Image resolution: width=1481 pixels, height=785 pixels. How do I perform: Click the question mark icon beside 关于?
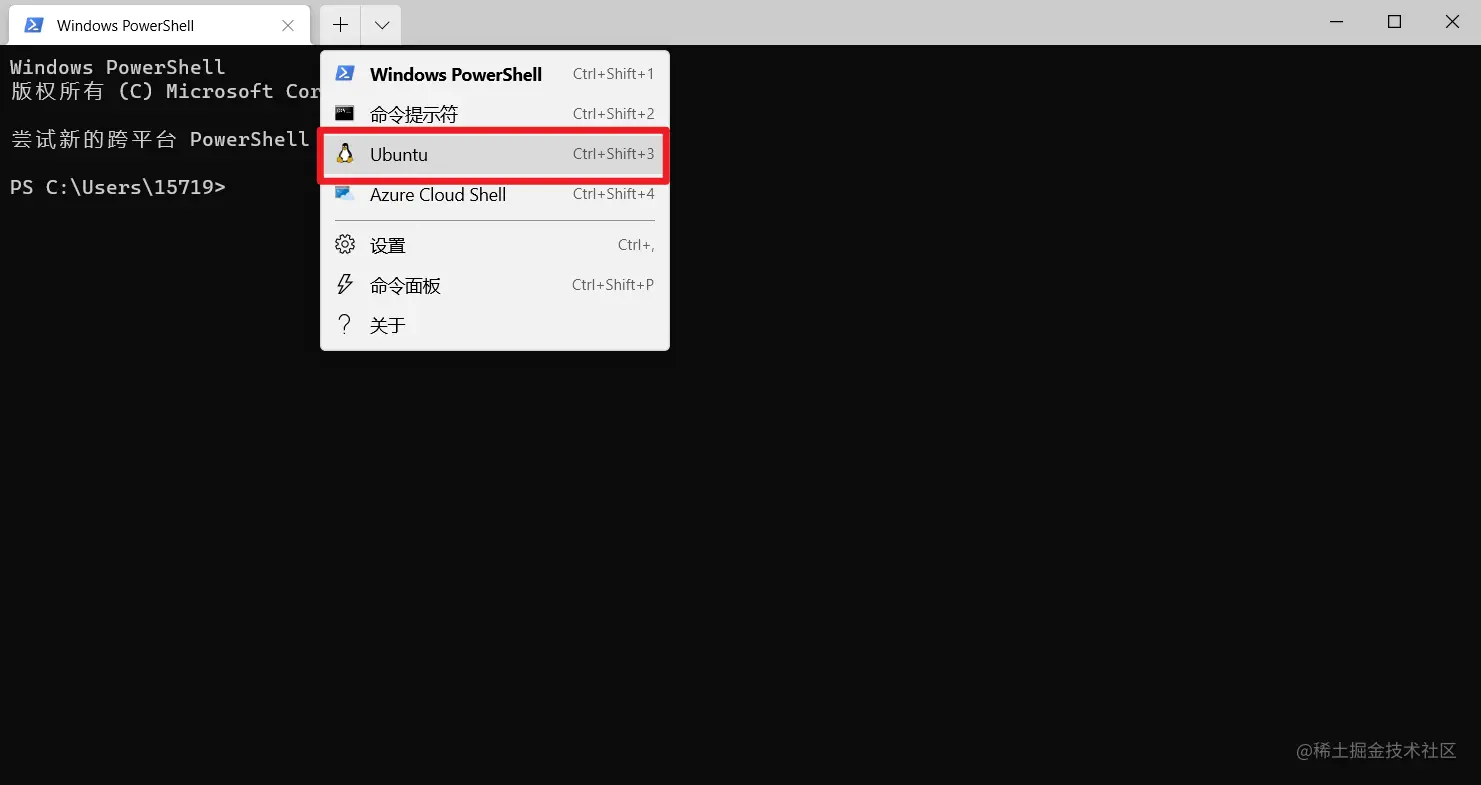click(345, 324)
